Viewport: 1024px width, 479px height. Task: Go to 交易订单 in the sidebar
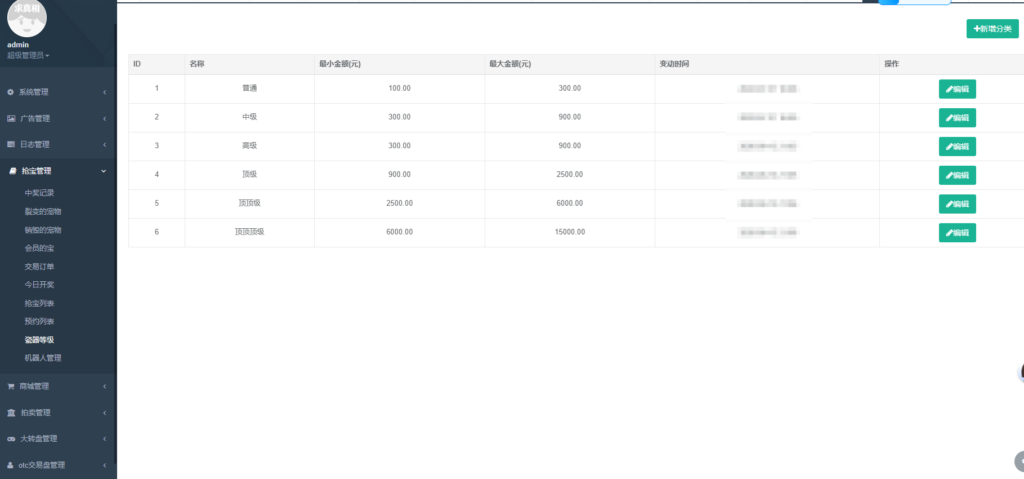click(39, 267)
